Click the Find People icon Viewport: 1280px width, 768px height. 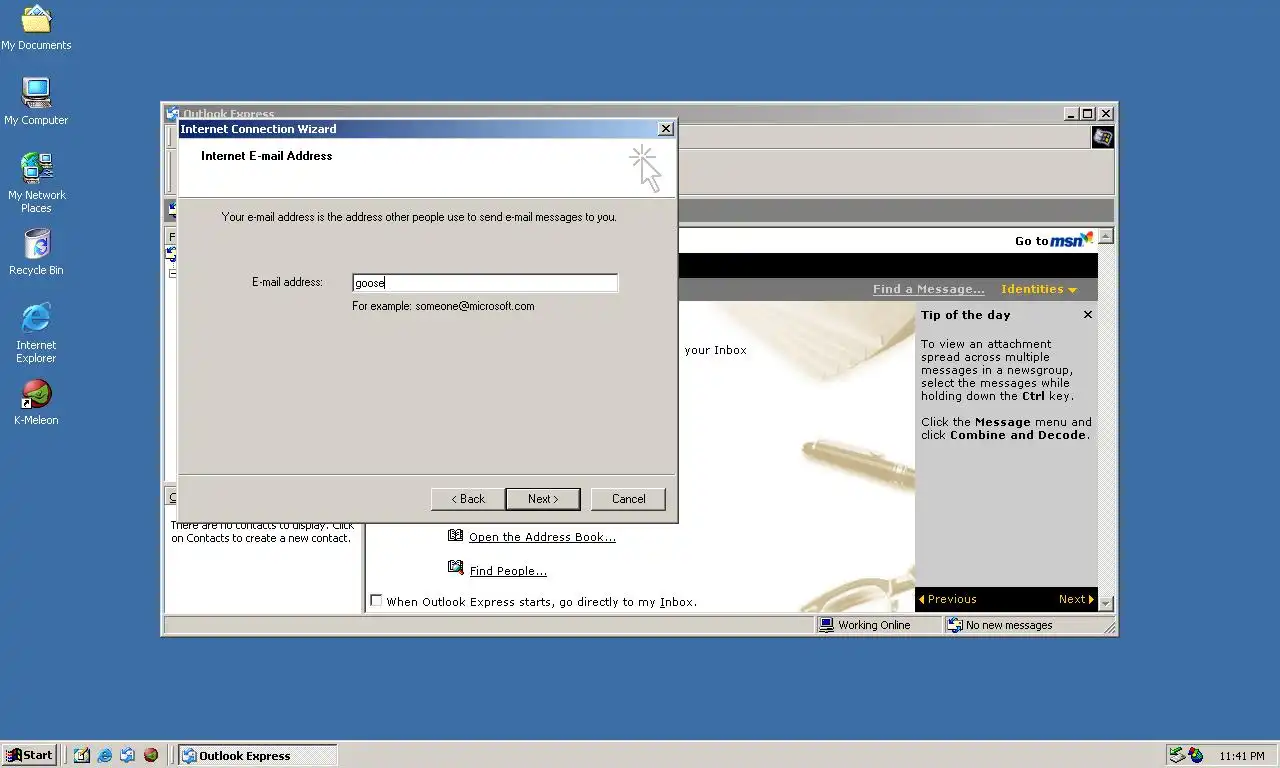point(456,569)
